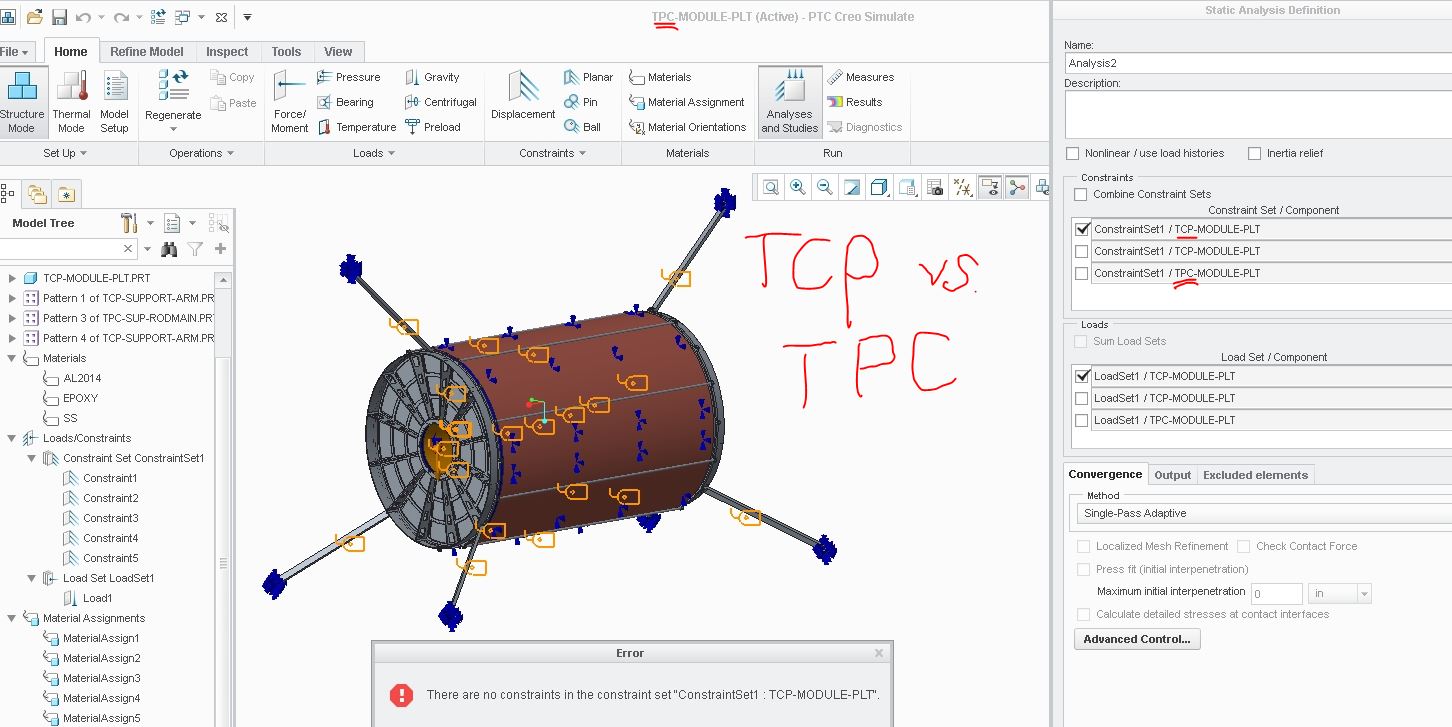
Task: Collapse the Constraint Set ConstraintSet1 tree node
Action: (31, 457)
